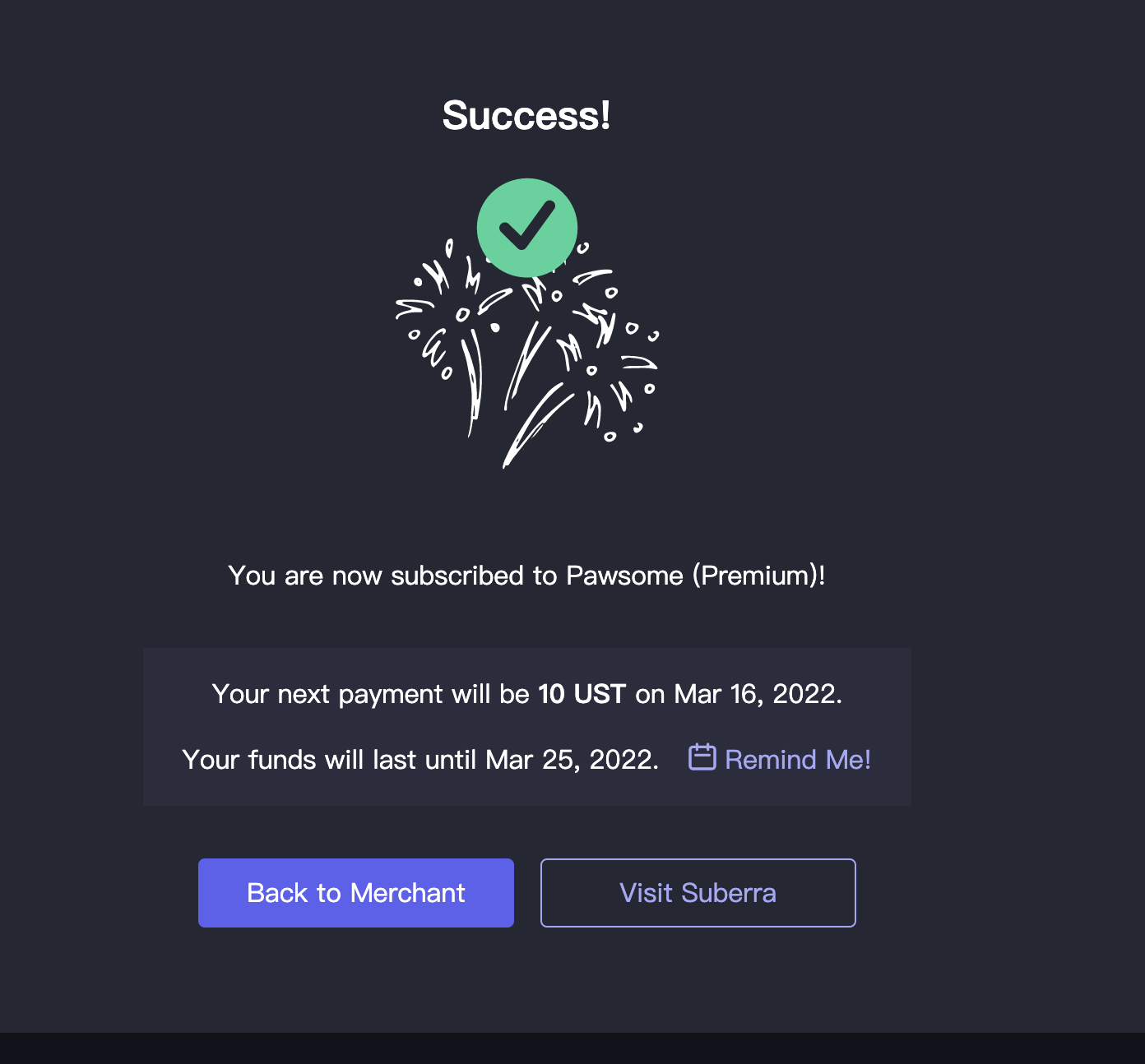1145x1064 pixels.
Task: Click the green checkmark success icon
Action: 527,228
